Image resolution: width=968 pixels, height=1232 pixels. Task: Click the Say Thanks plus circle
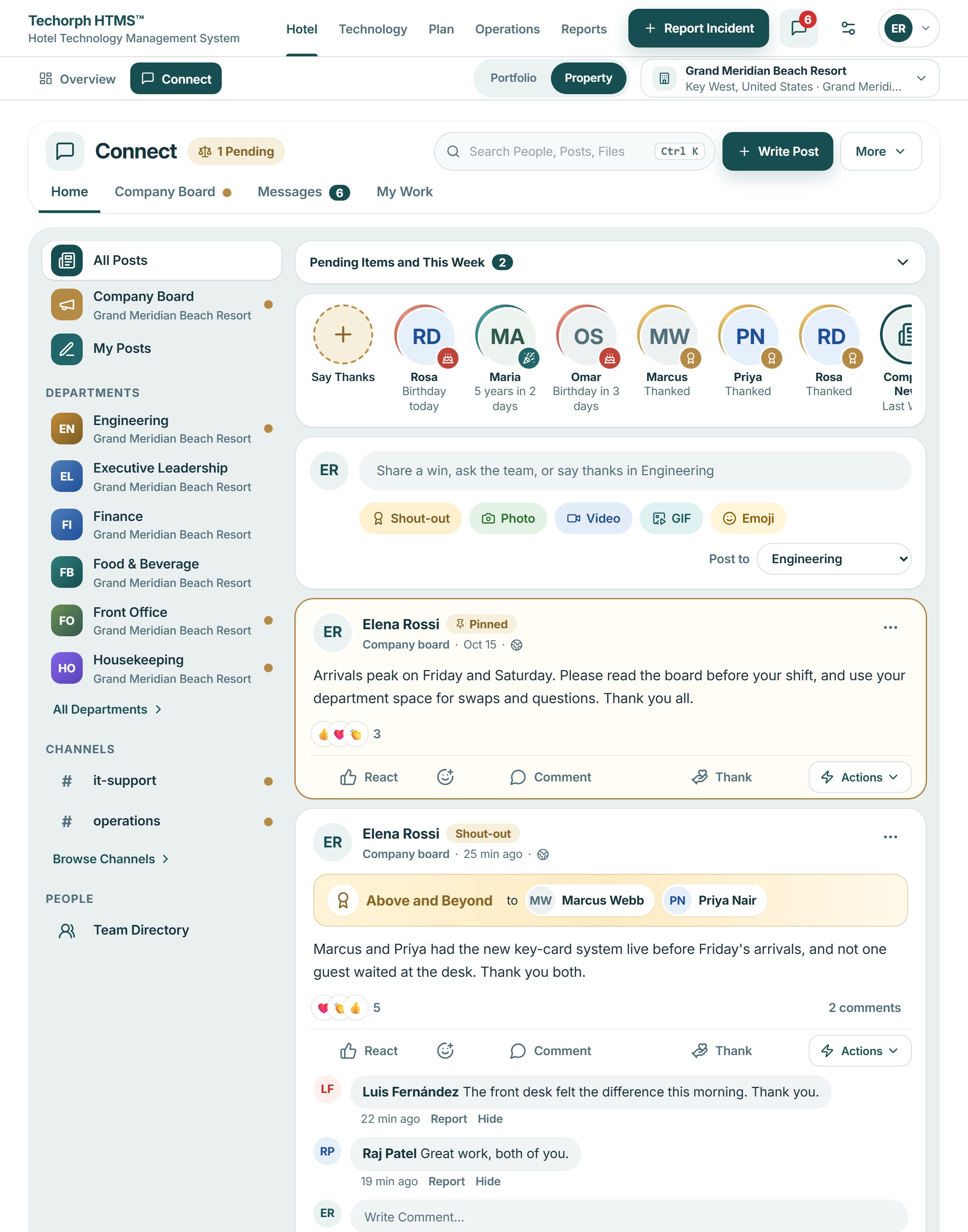tap(343, 334)
